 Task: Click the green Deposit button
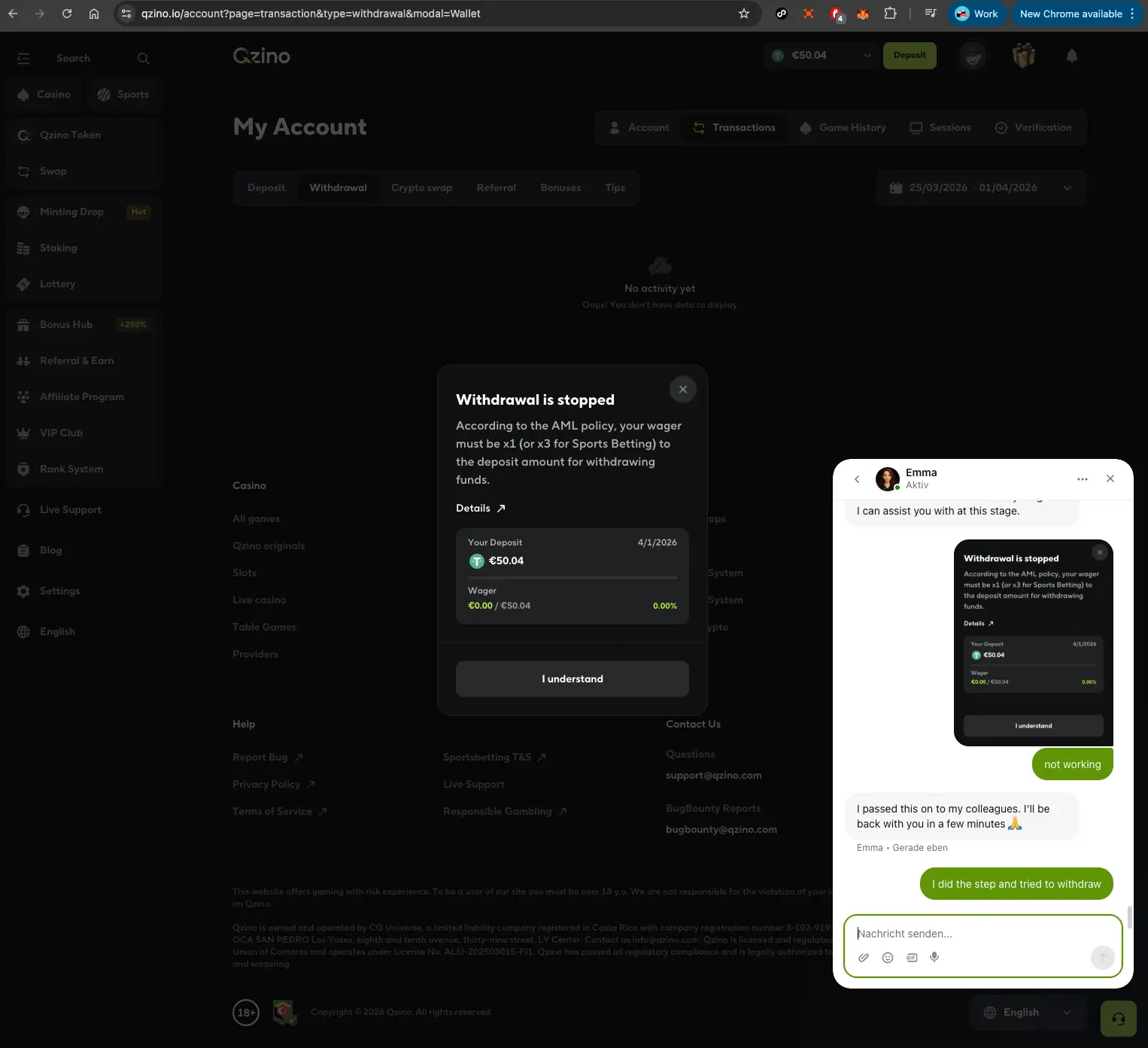click(x=910, y=55)
